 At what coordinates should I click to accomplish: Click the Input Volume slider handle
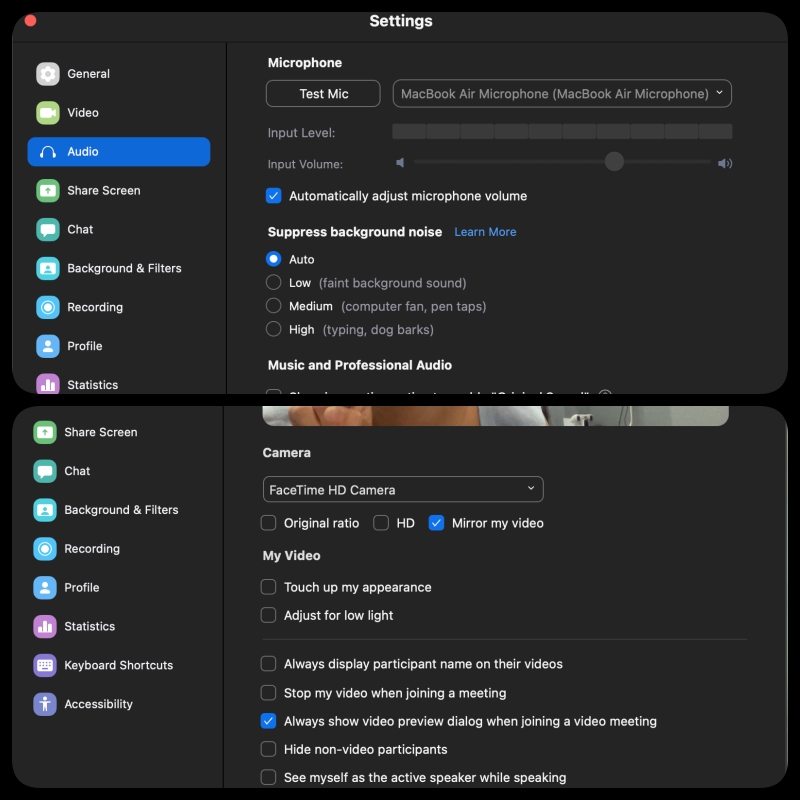point(614,162)
